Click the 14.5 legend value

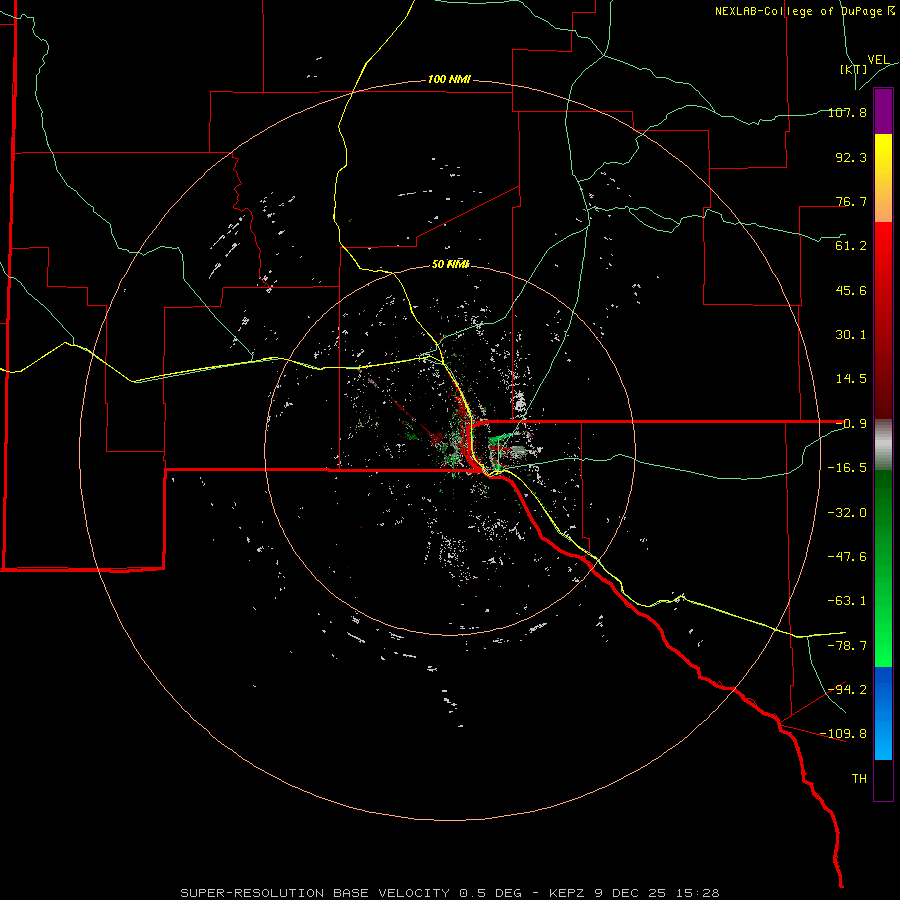click(851, 379)
